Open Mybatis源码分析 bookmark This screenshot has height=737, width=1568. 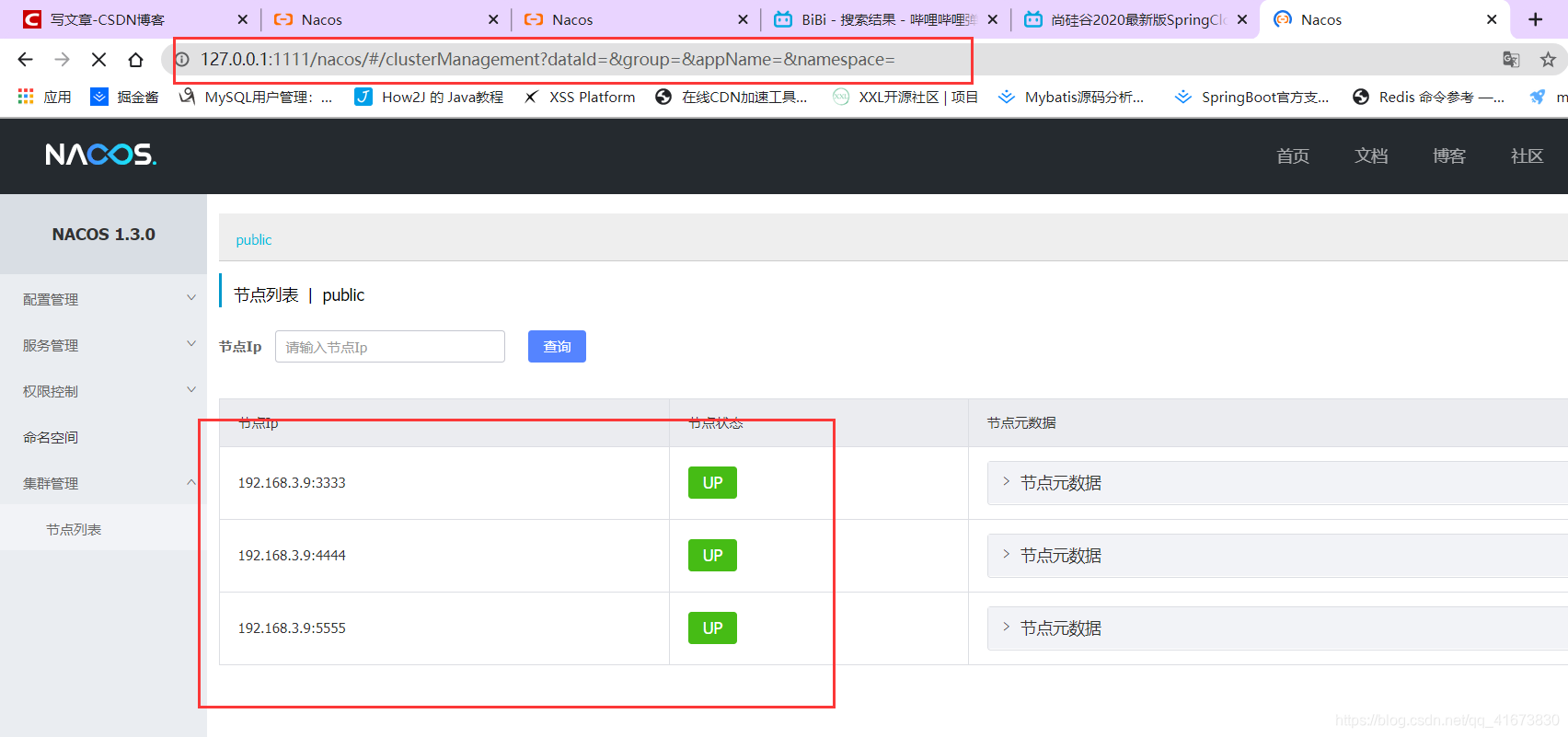click(x=1071, y=97)
